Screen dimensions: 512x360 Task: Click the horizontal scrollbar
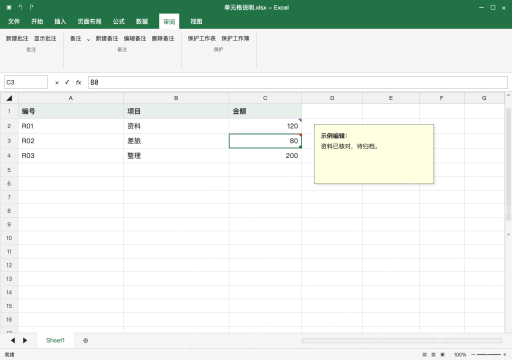click(402, 340)
